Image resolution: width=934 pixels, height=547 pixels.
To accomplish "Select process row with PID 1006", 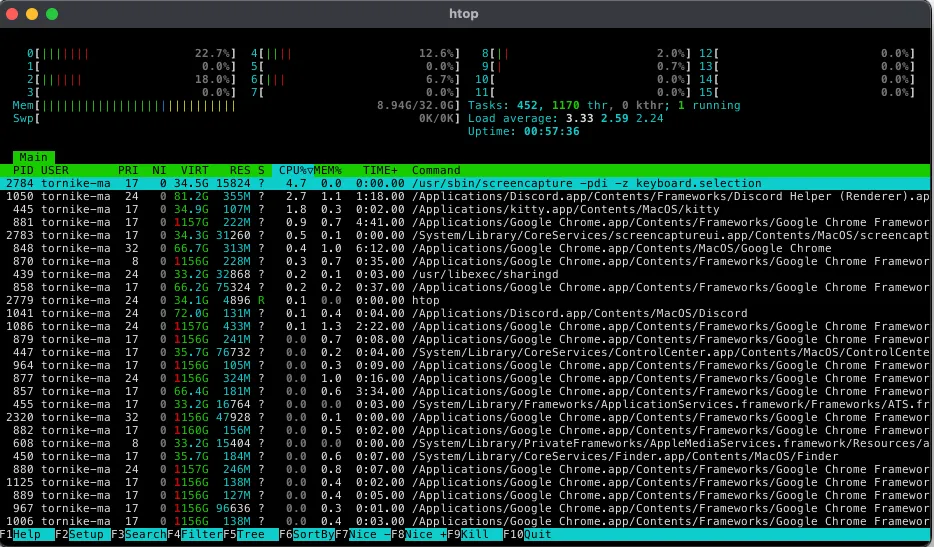I will pos(465,521).
